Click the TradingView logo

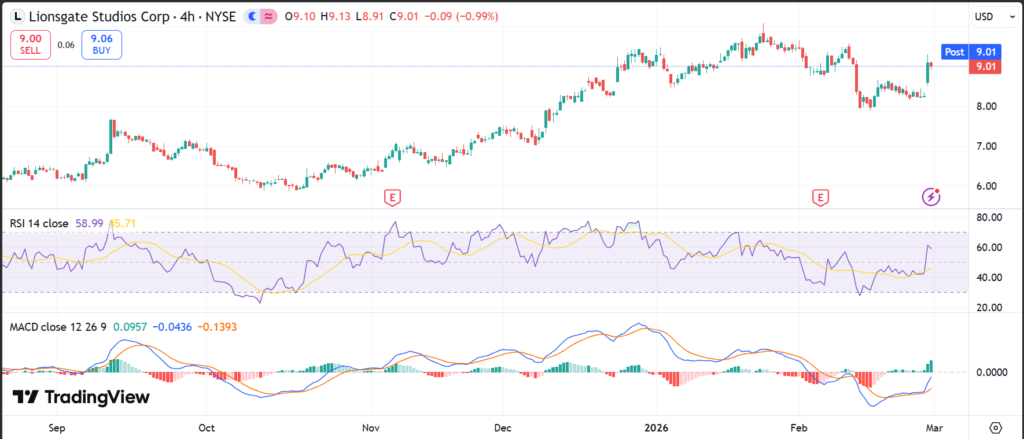[x=81, y=398]
